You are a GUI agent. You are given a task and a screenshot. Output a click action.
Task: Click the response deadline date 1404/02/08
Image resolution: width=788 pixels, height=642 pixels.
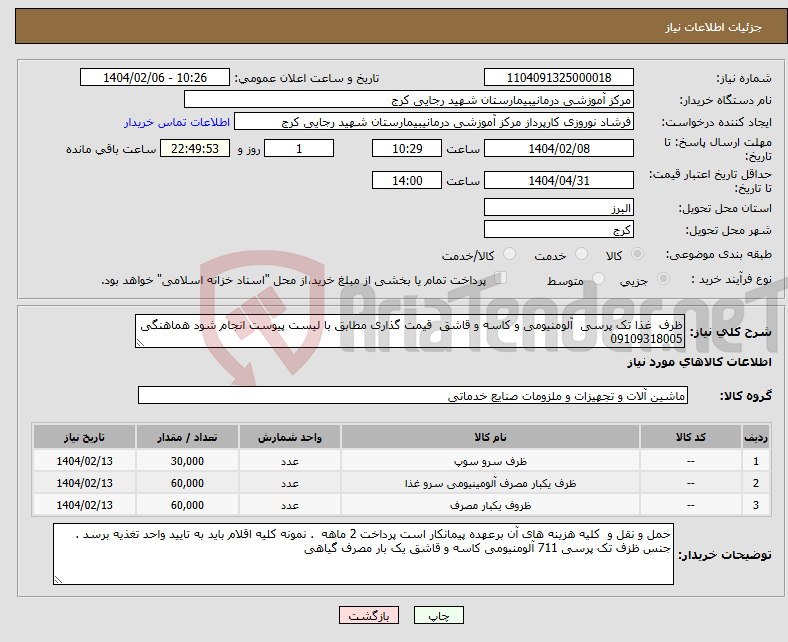click(x=559, y=148)
